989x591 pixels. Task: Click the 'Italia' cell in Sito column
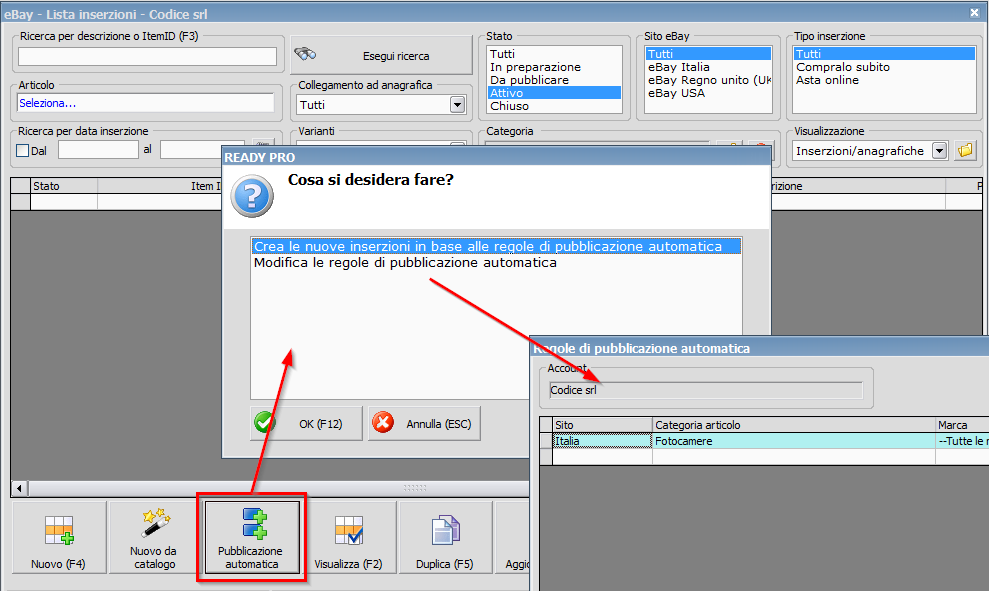[602, 441]
